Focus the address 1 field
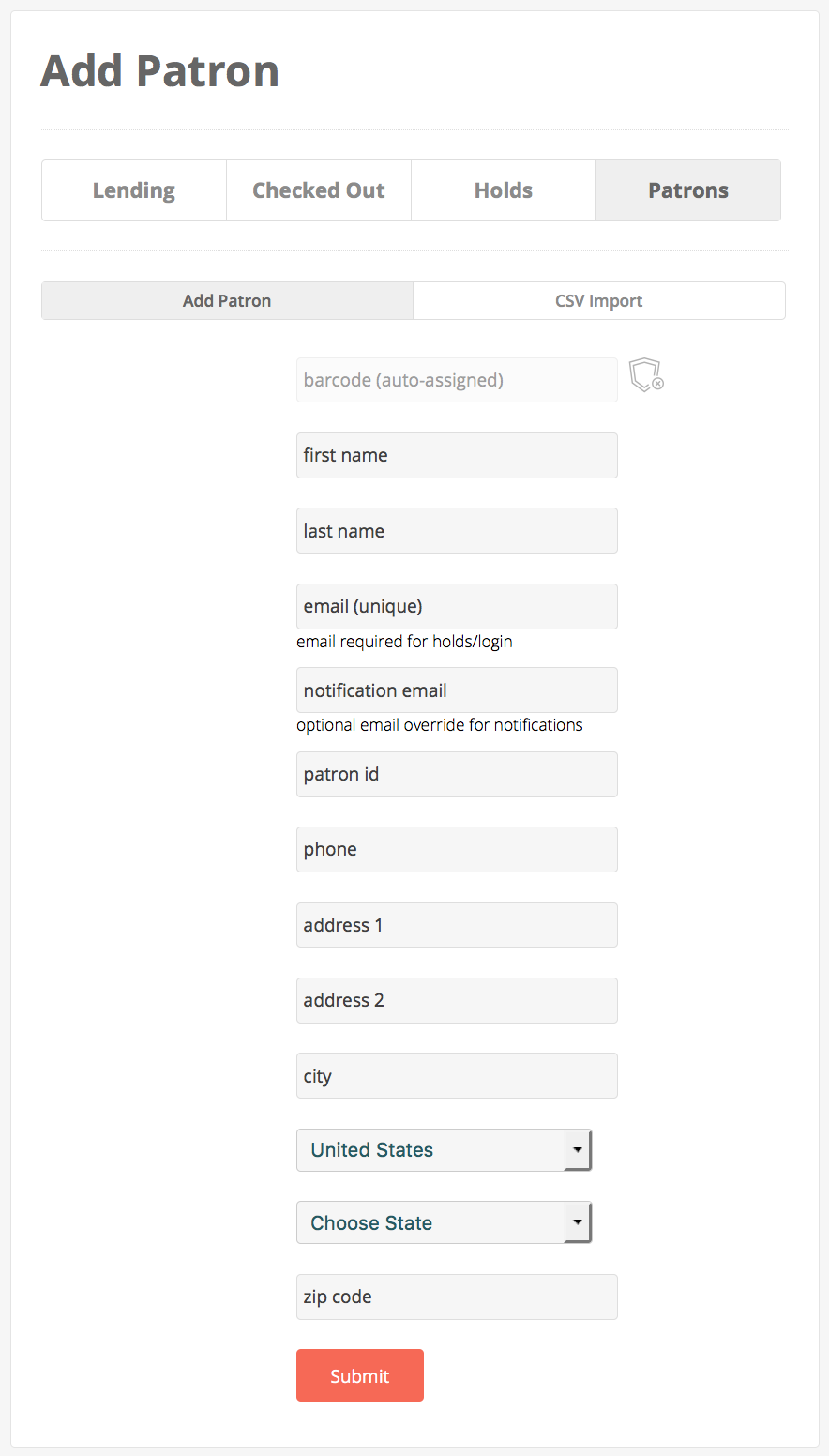 point(457,925)
